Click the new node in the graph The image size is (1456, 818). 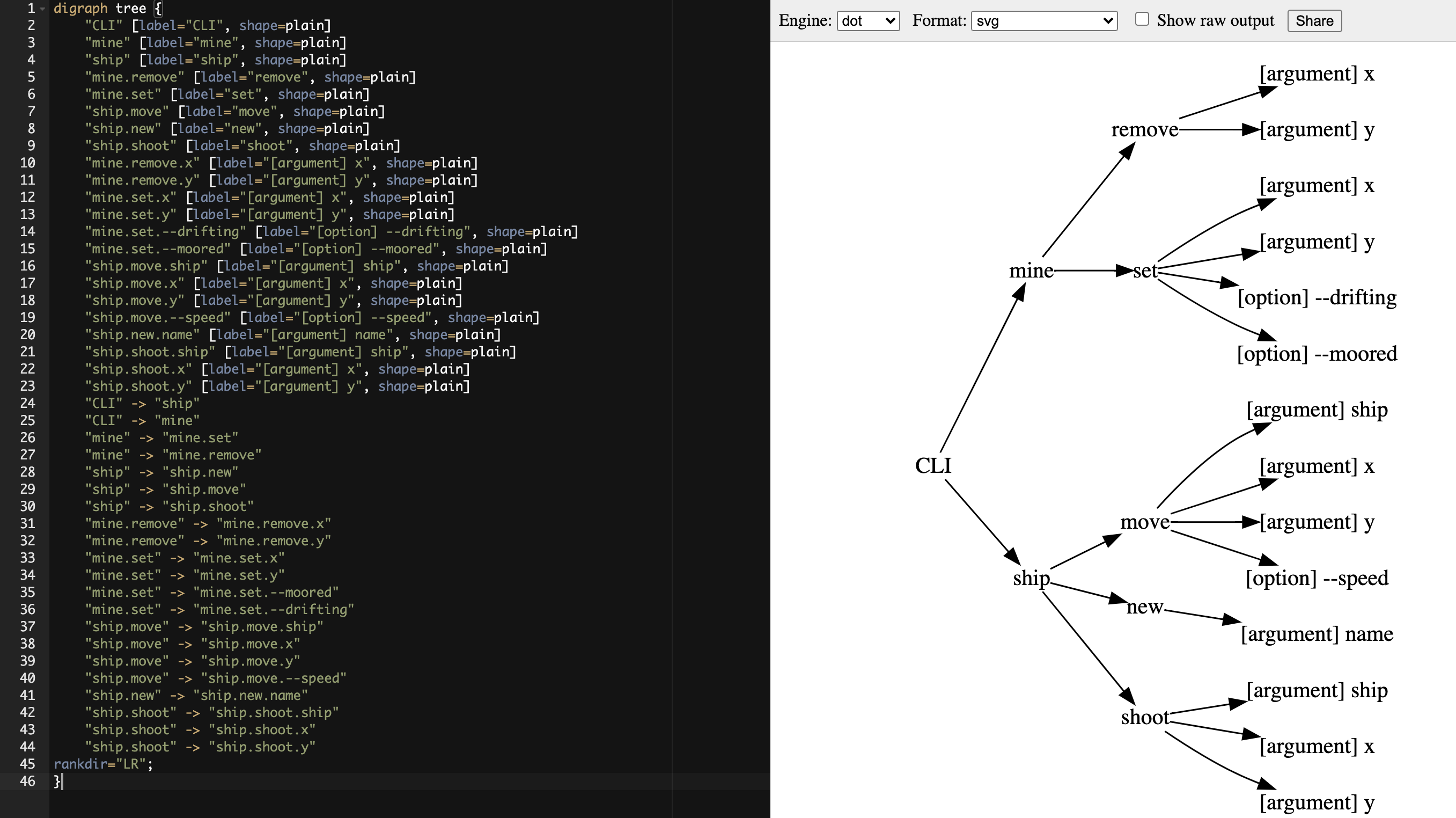pyautogui.click(x=1144, y=607)
